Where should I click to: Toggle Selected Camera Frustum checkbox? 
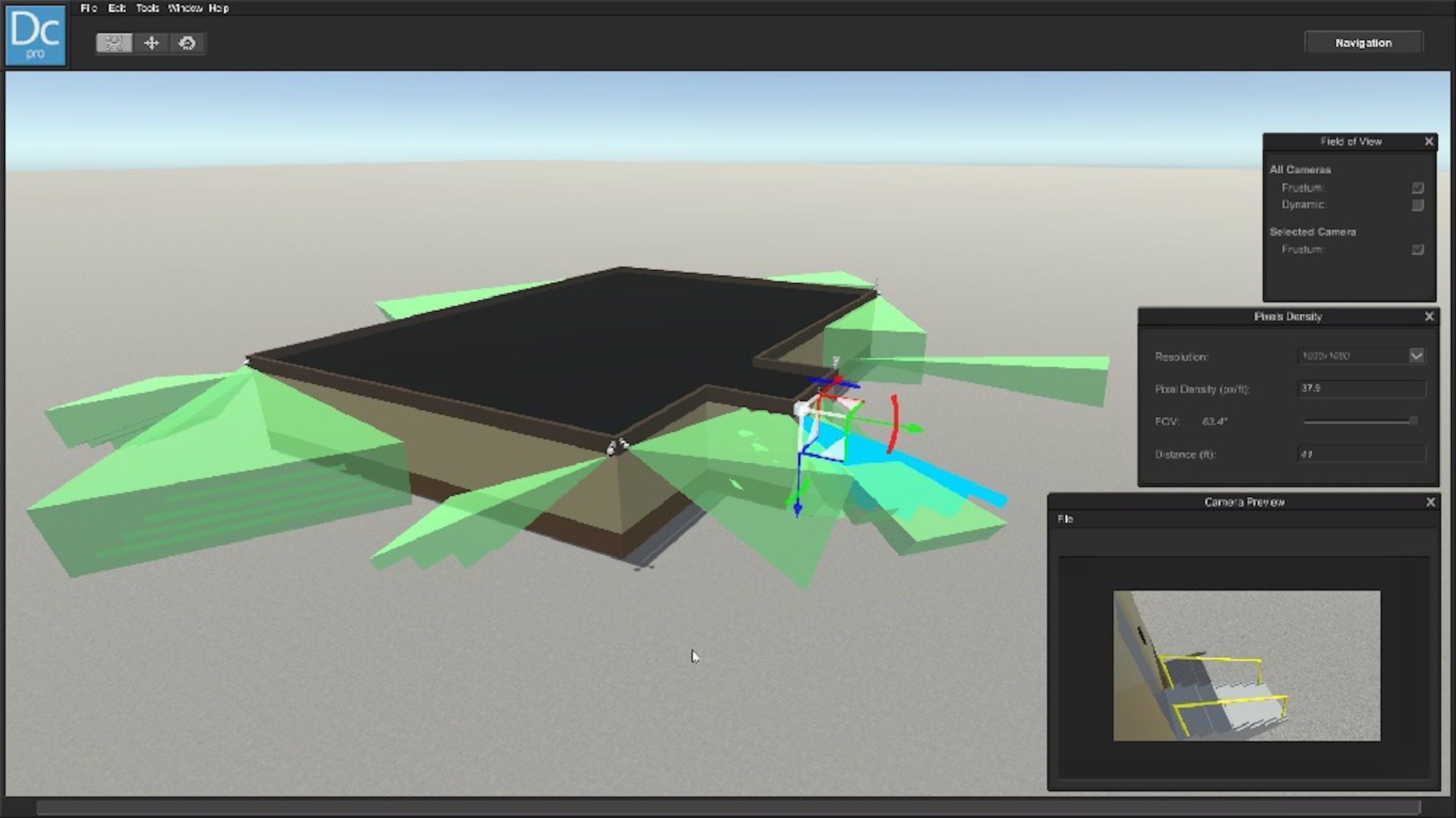[1417, 250]
